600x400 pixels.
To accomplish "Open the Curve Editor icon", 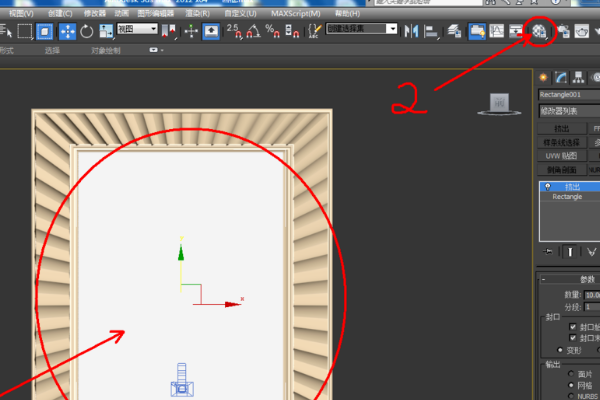I will click(x=497, y=31).
